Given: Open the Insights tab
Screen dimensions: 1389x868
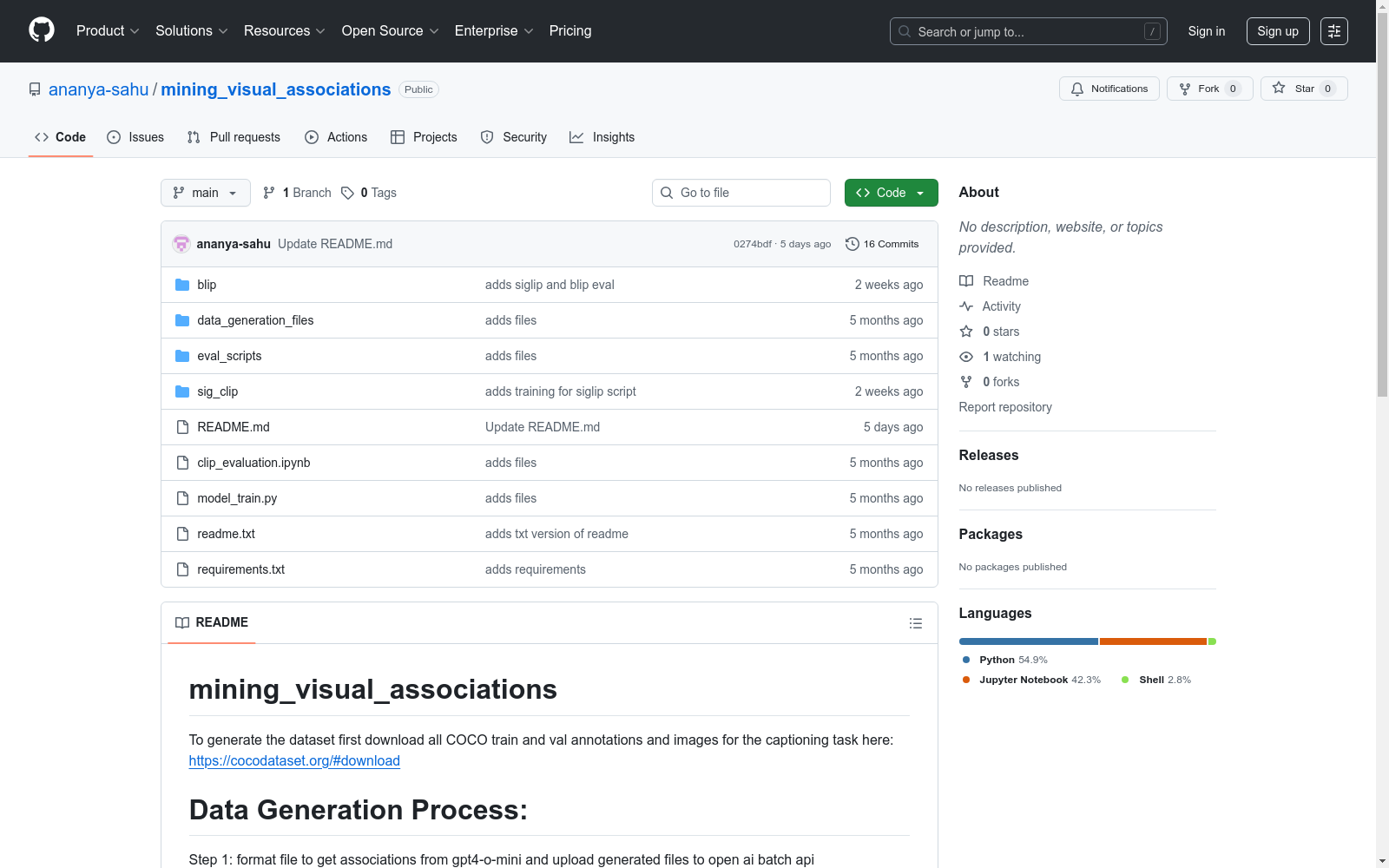Looking at the screenshot, I should pyautogui.click(x=602, y=137).
